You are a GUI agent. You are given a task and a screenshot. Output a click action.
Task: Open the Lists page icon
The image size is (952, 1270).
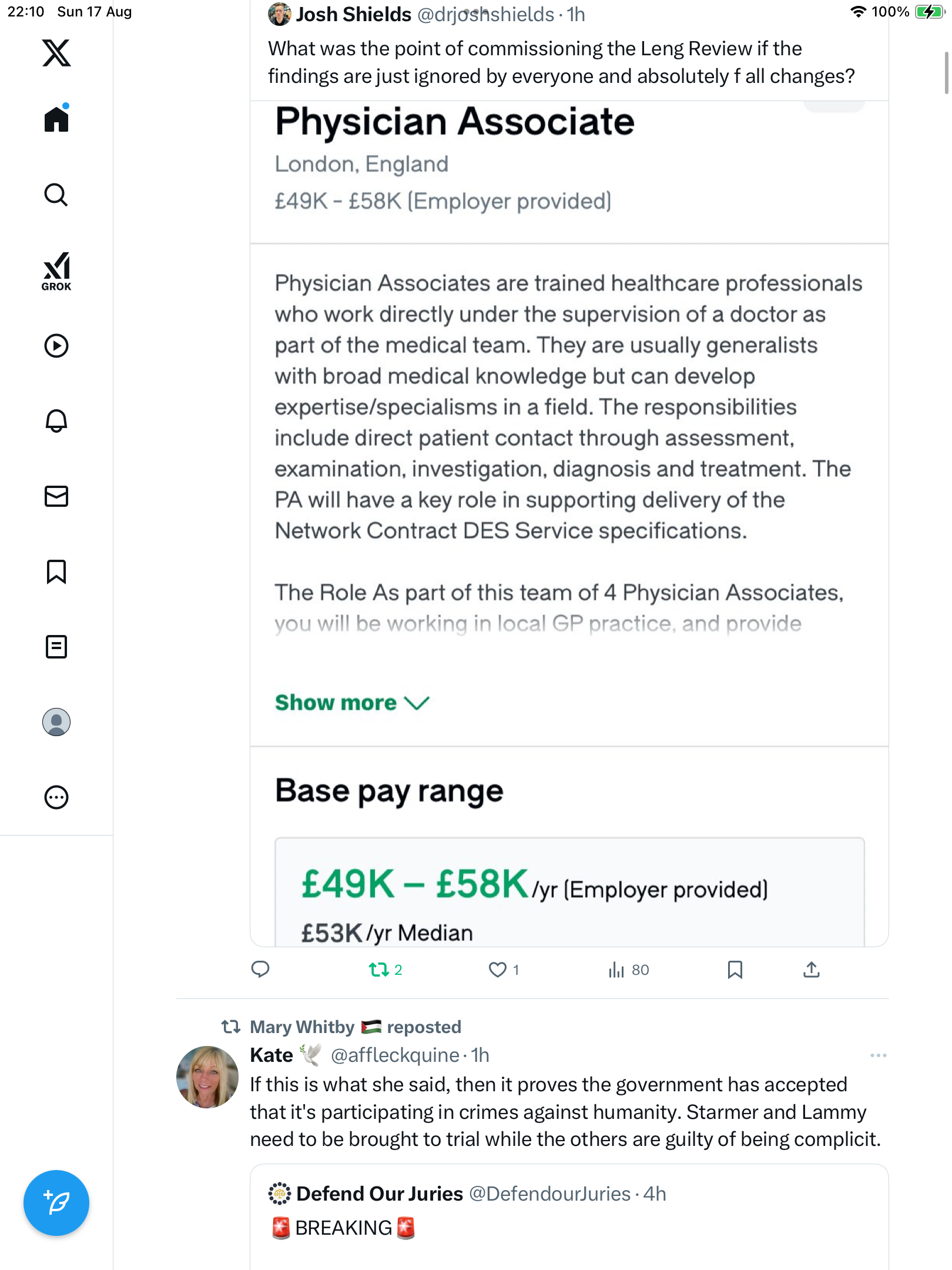56,647
